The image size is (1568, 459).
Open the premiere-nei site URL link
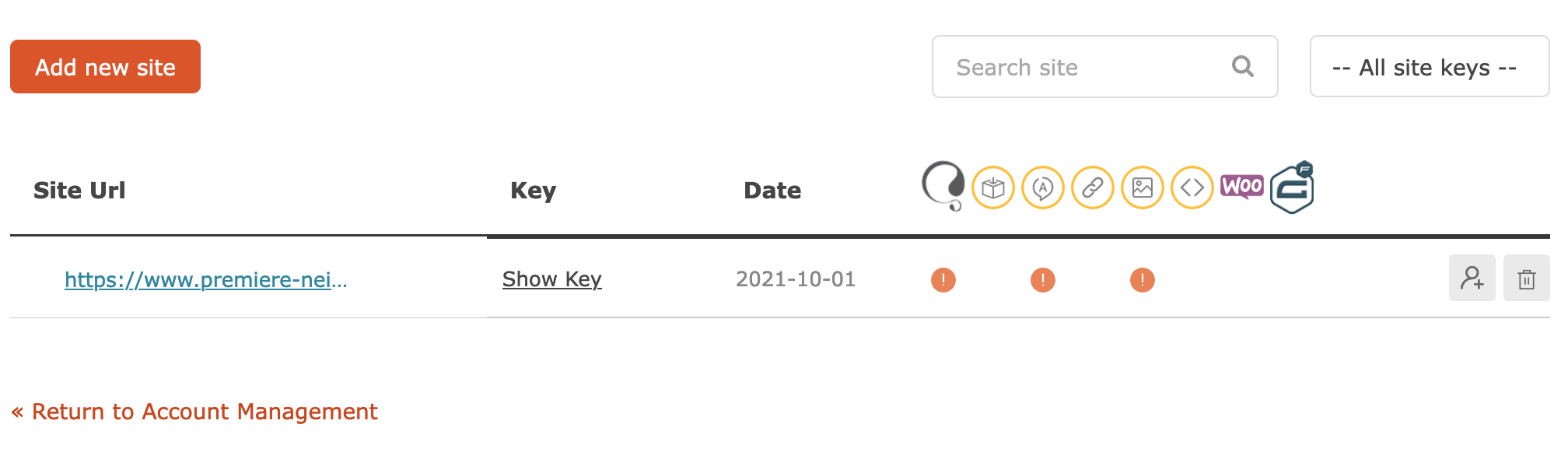[206, 279]
